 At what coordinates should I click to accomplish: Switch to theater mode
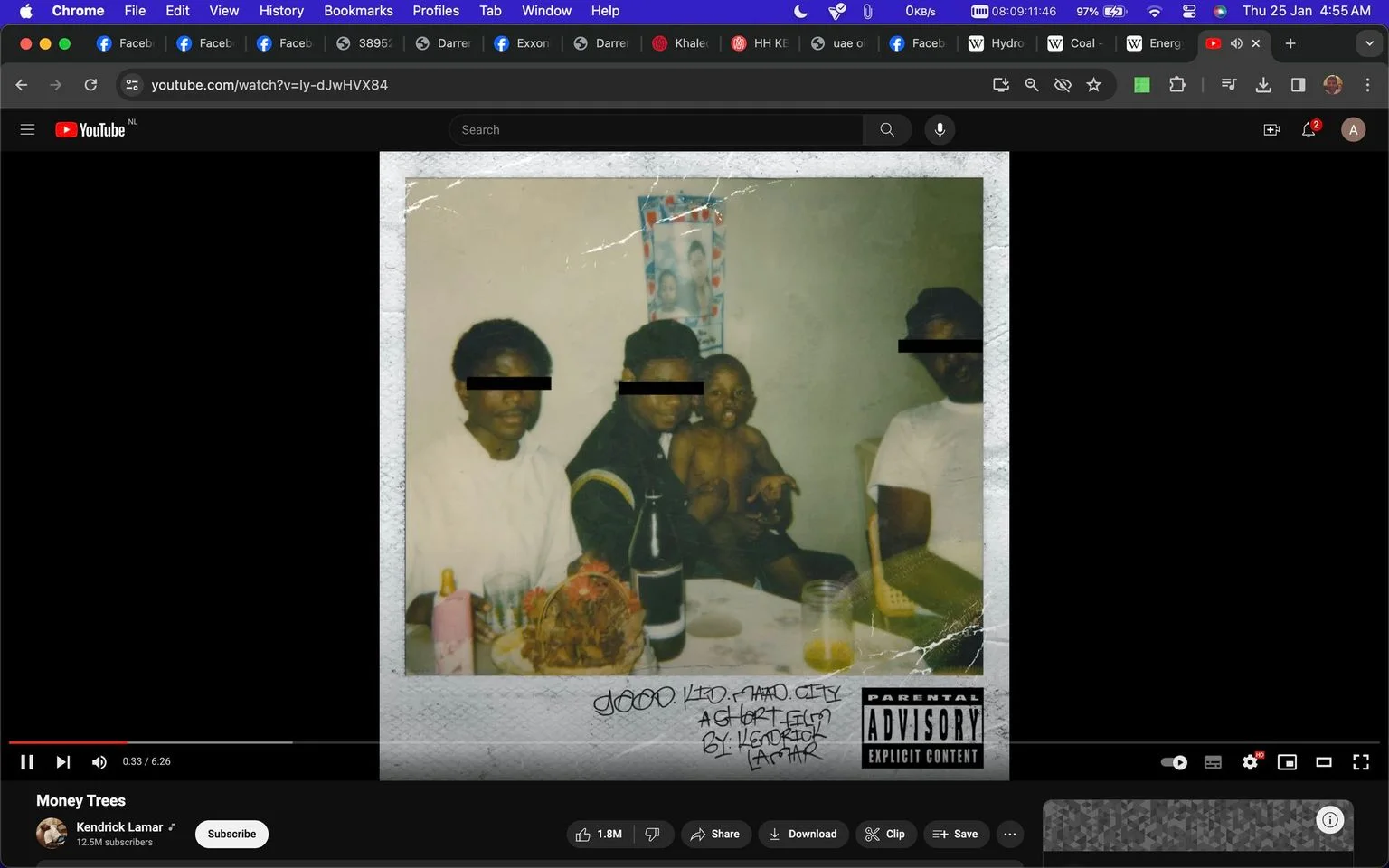(1324, 762)
